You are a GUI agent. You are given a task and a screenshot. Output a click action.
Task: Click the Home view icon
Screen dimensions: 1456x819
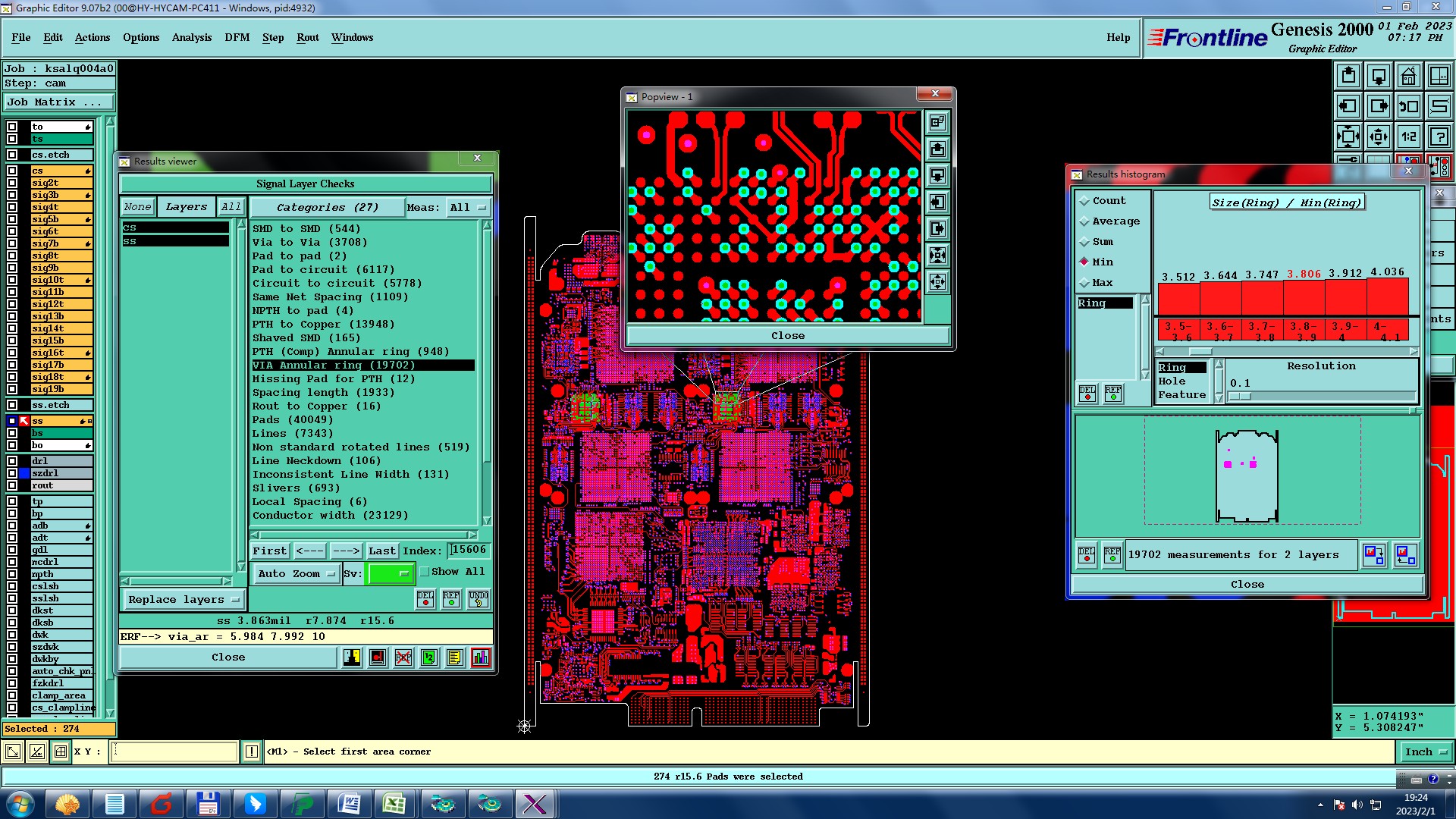(x=1408, y=76)
